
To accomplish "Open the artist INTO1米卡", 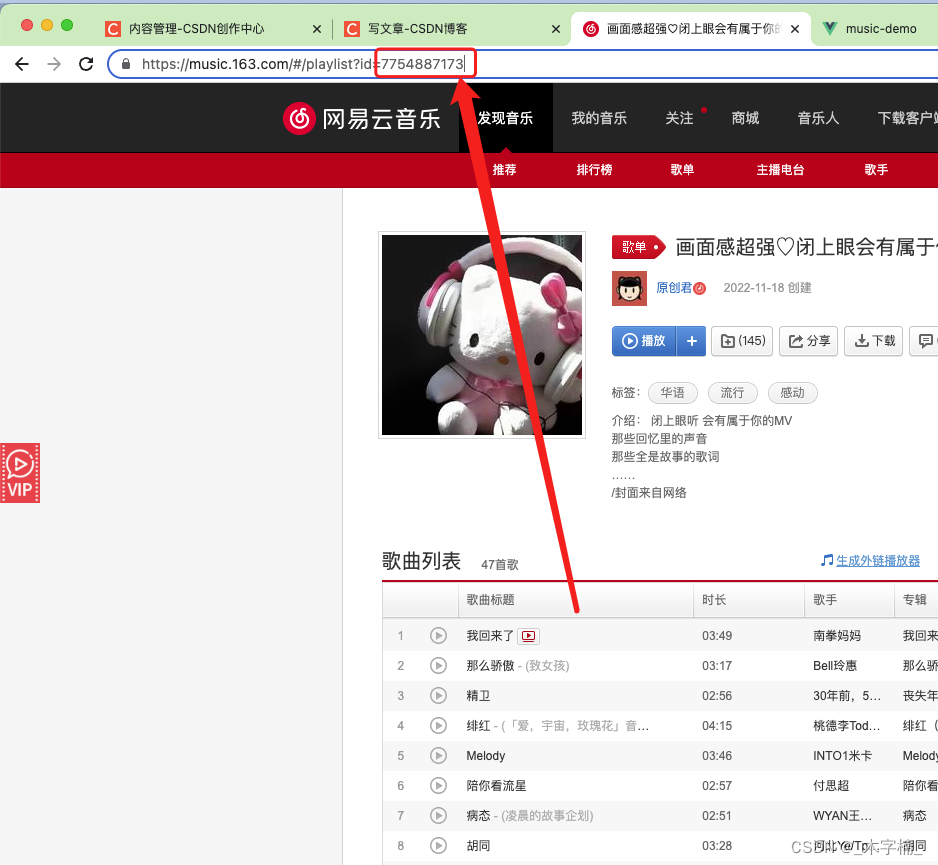I will (842, 756).
